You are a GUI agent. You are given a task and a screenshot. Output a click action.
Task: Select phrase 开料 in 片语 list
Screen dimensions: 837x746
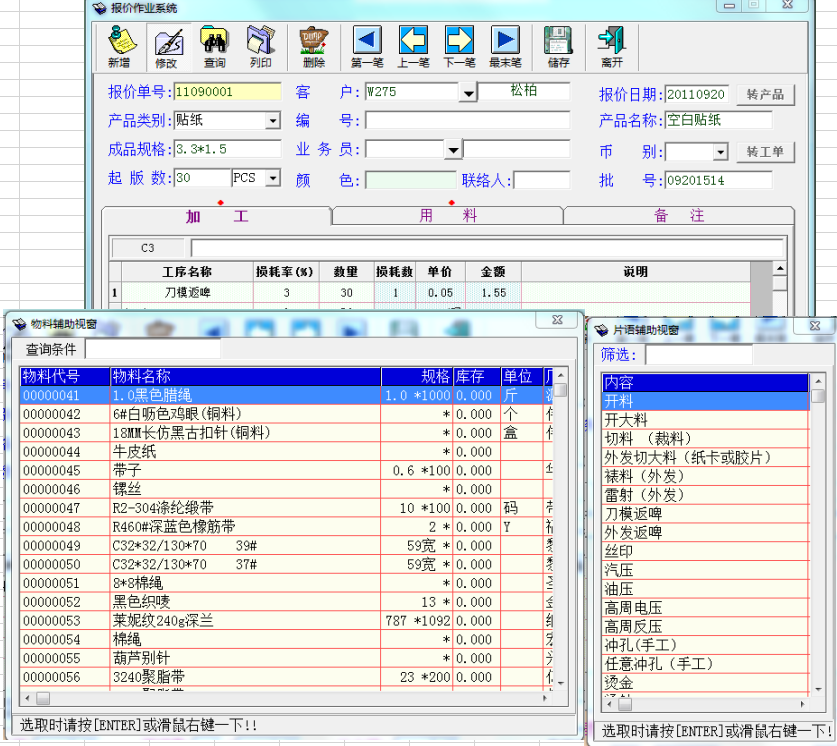click(x=706, y=401)
